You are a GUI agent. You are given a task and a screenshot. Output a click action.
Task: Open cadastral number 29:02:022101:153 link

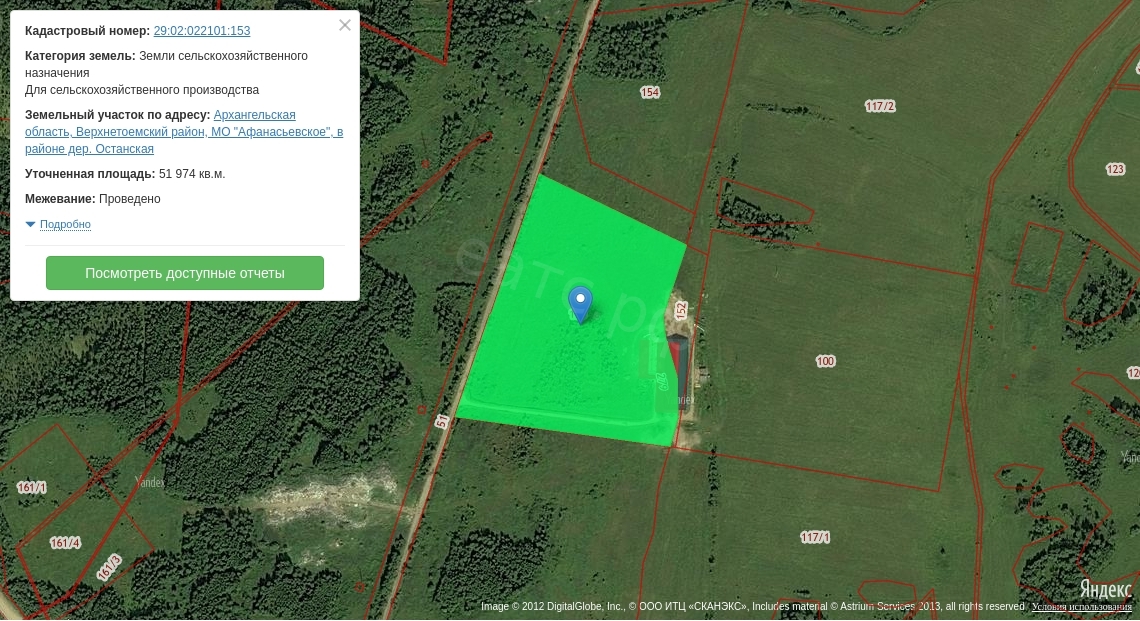click(202, 31)
